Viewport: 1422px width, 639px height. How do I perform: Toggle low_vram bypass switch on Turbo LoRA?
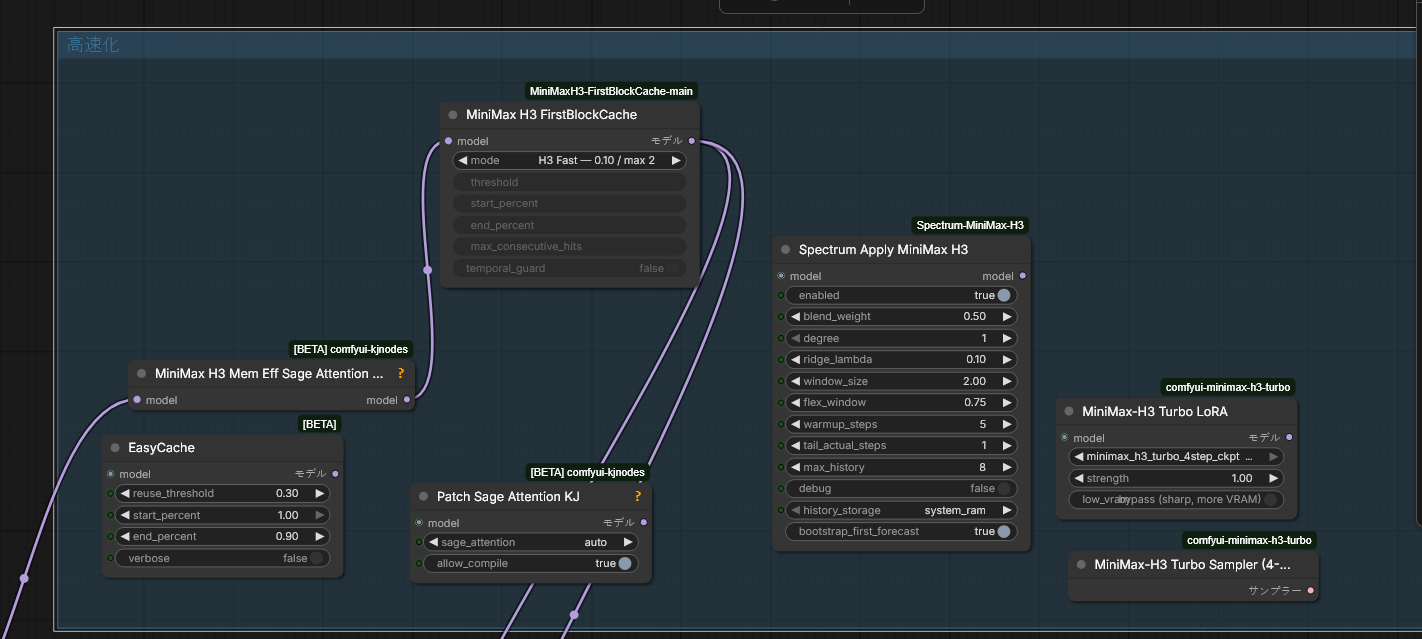pos(1271,499)
